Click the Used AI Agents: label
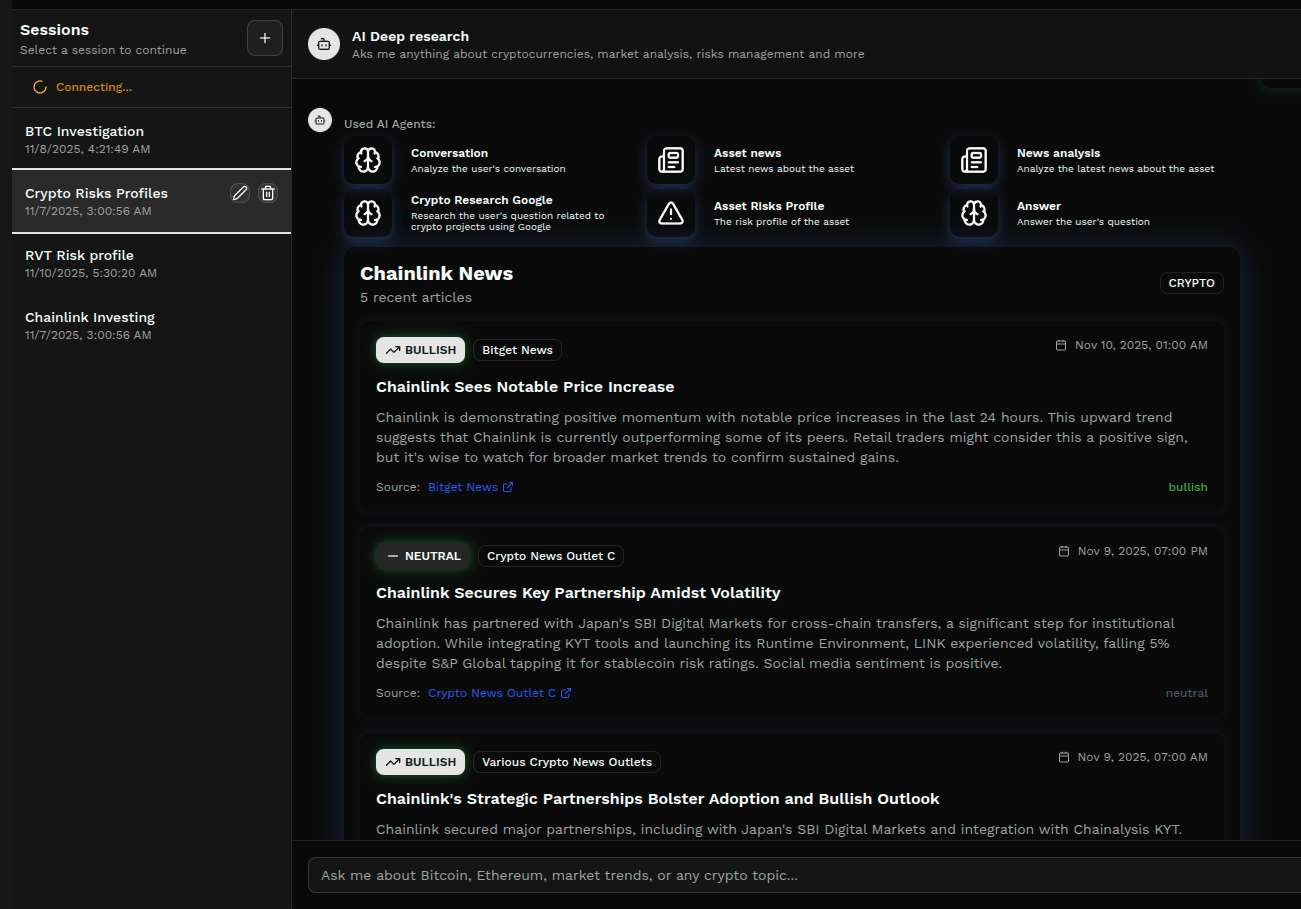This screenshot has width=1301, height=909. tap(390, 124)
